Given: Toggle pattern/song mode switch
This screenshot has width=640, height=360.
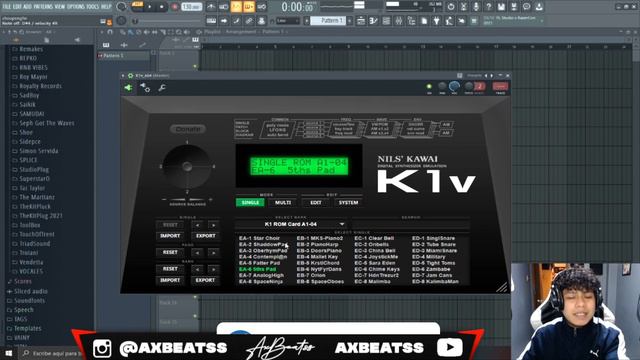Looking at the screenshot, I should pyautogui.click(x=138, y=6).
